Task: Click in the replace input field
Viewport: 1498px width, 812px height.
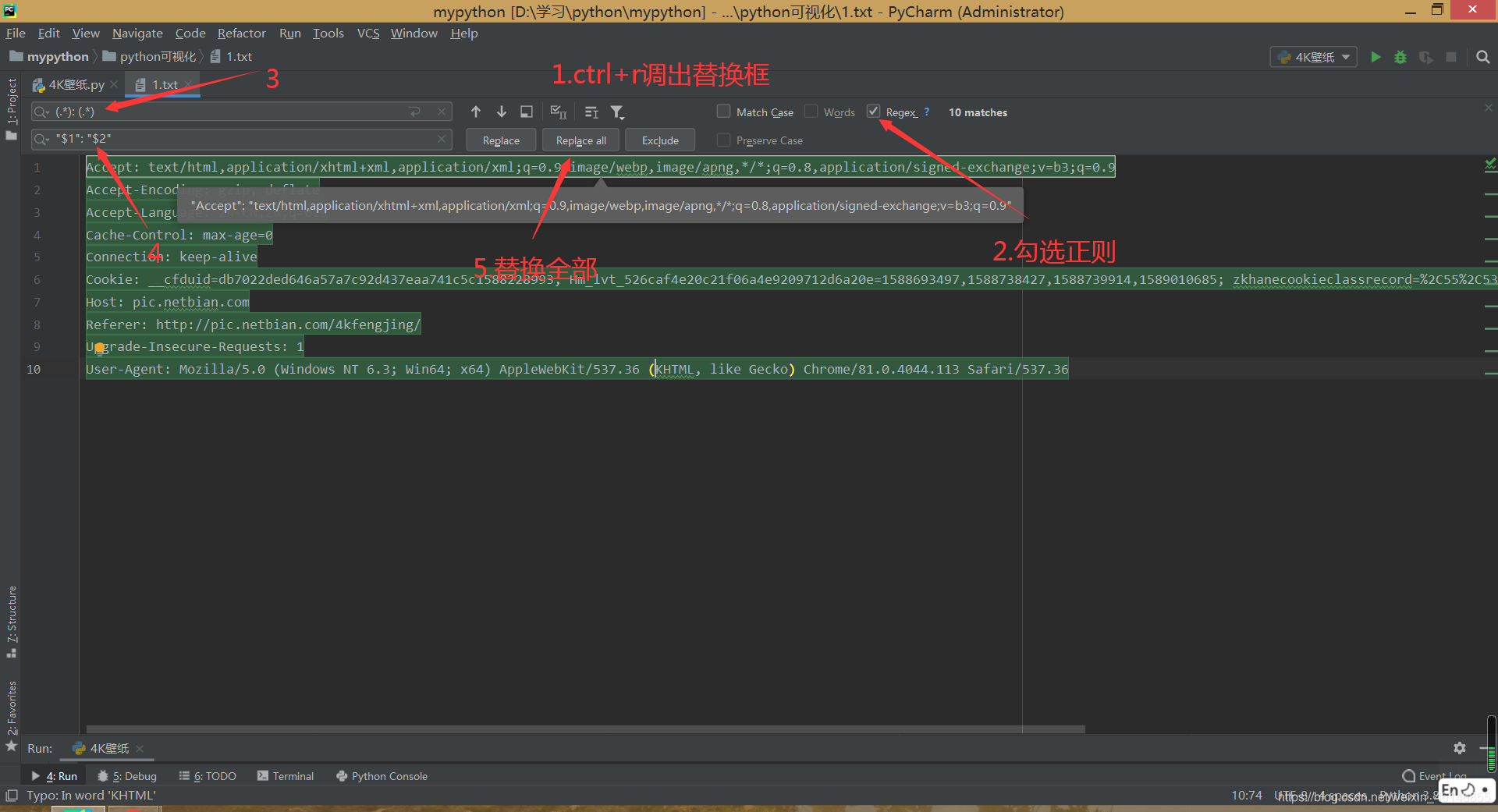Action: [x=242, y=139]
